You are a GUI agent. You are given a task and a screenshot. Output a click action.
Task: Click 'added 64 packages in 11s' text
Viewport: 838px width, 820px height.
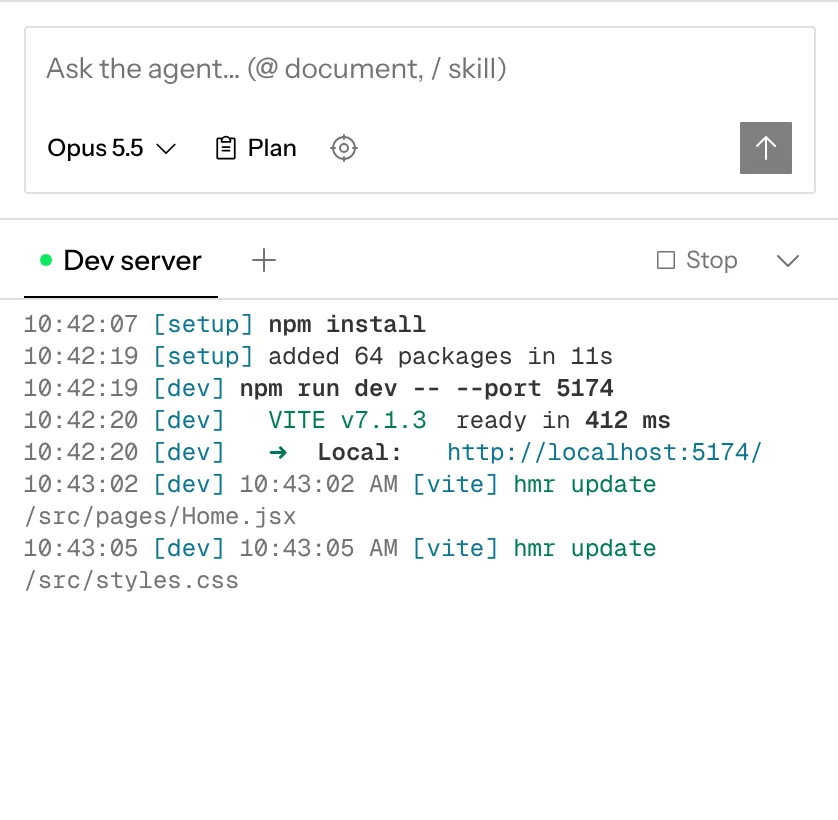tap(440, 357)
